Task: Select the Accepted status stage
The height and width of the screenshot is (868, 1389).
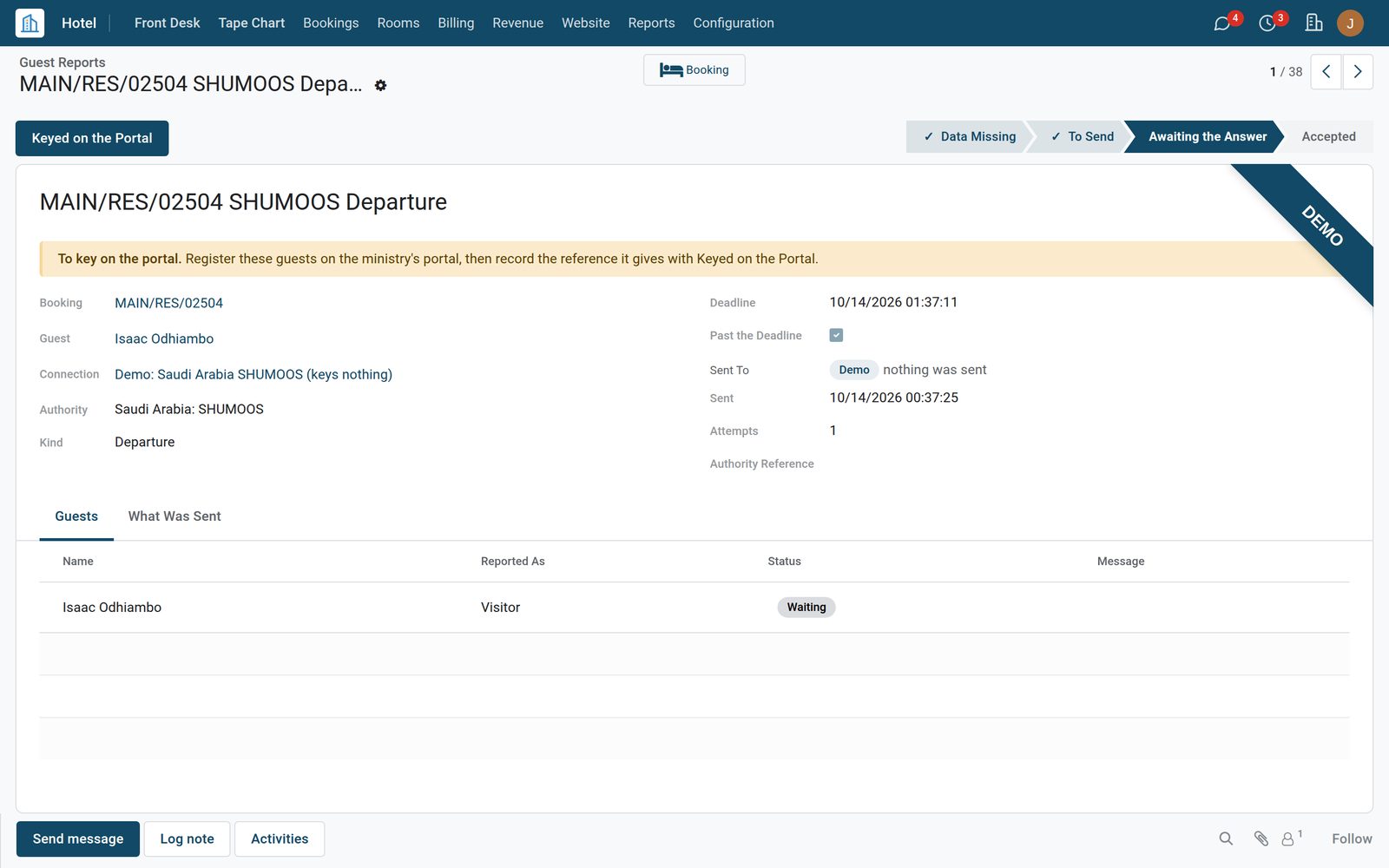Action: pyautogui.click(x=1328, y=136)
